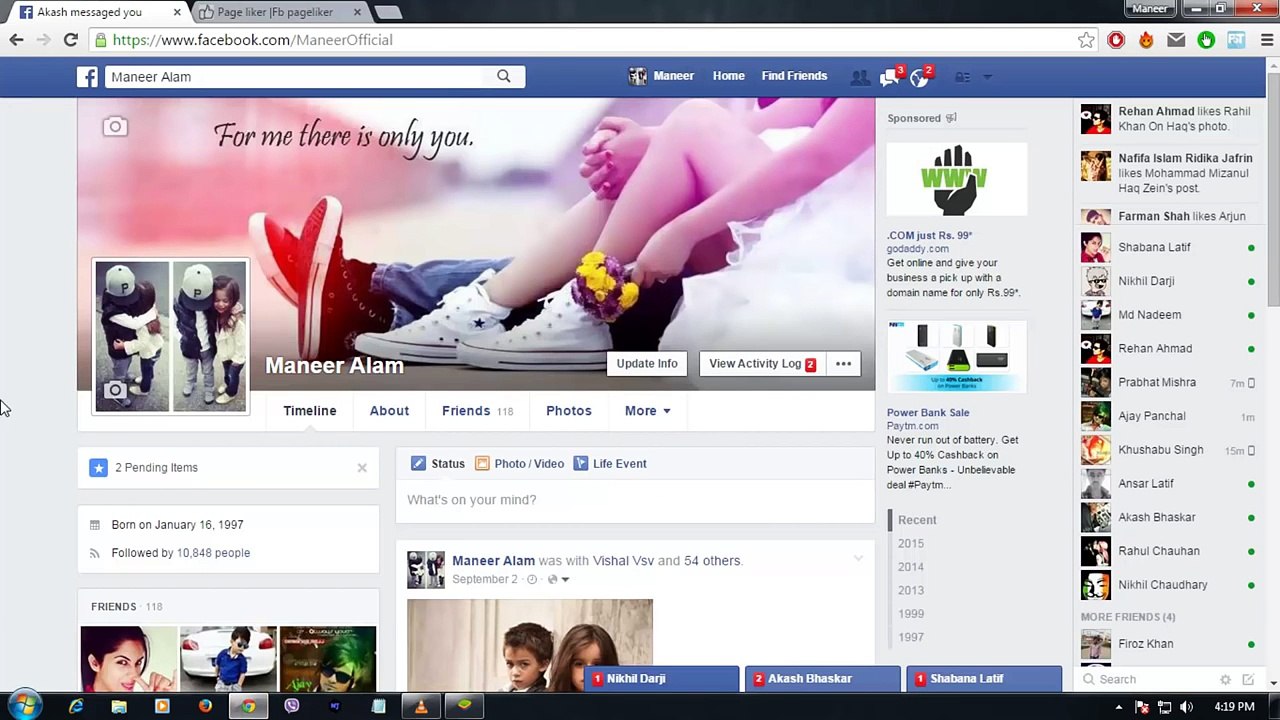This screenshot has height=720, width=1280.
Task: Click the new message compose icon in chat
Action: coord(1248,680)
